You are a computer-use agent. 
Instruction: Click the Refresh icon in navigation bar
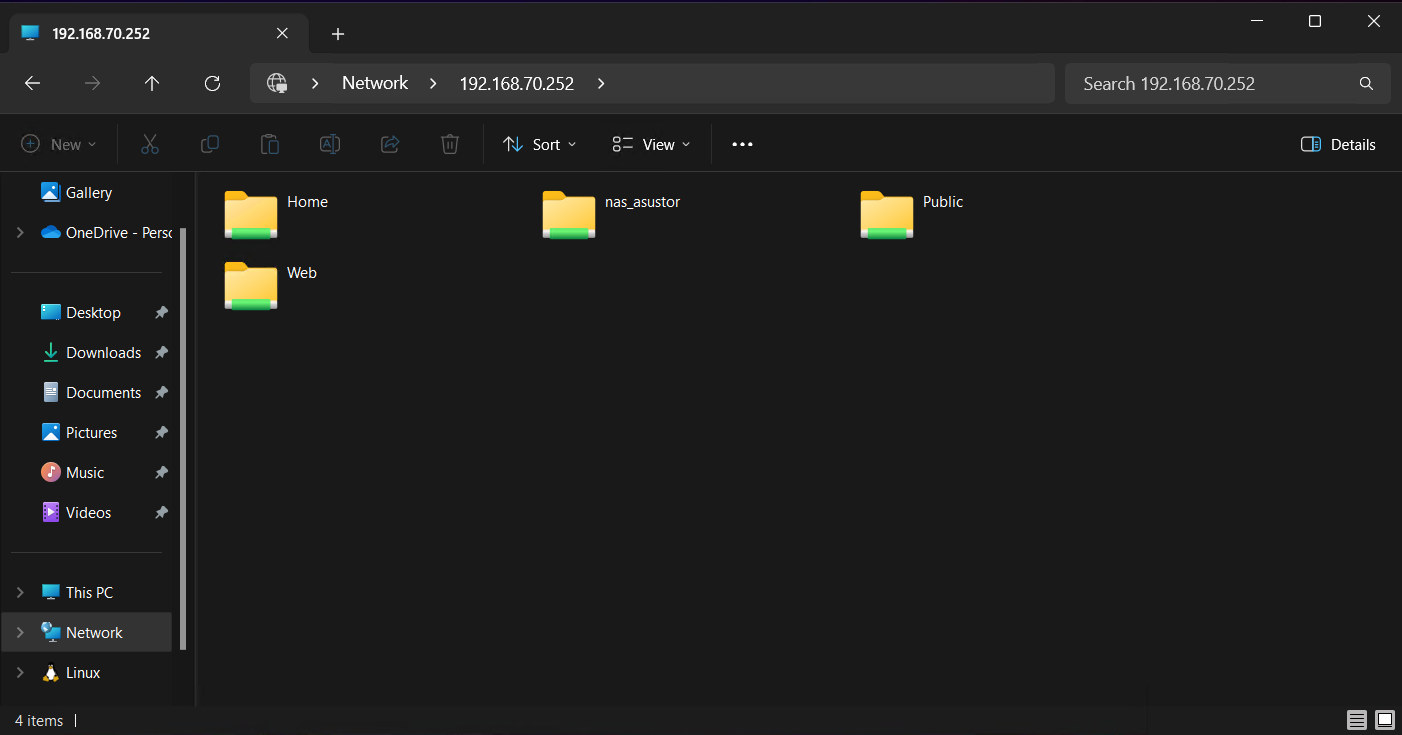[212, 84]
